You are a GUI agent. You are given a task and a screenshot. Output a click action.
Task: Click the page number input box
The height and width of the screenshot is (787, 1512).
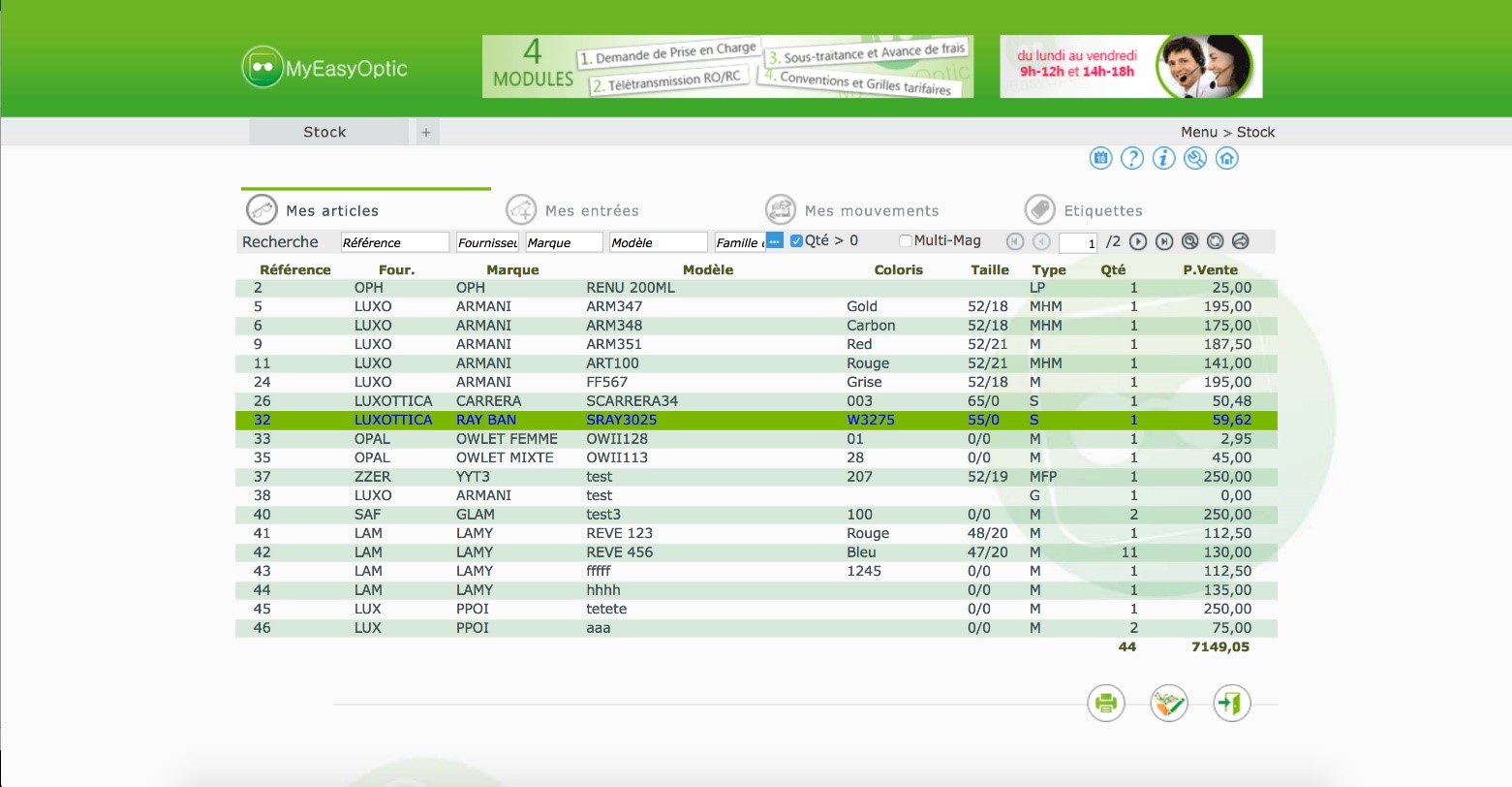pos(1078,242)
